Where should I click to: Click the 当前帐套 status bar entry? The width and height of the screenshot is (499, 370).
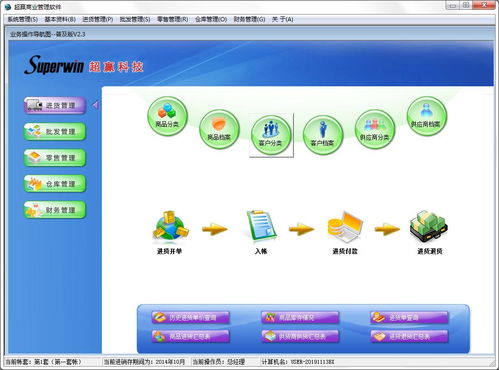tap(44, 362)
